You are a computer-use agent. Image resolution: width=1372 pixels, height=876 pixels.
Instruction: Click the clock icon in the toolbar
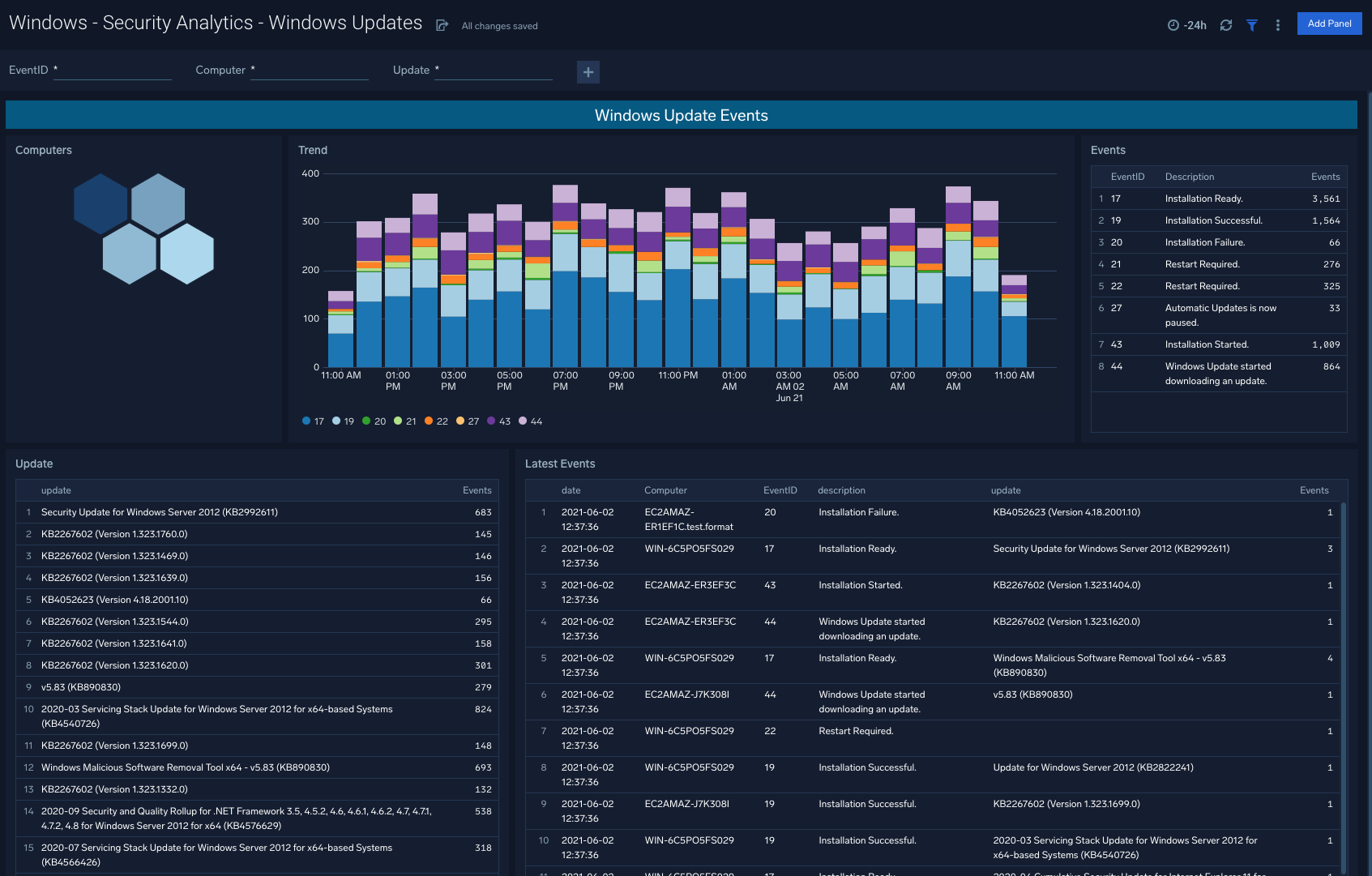coord(1173,25)
